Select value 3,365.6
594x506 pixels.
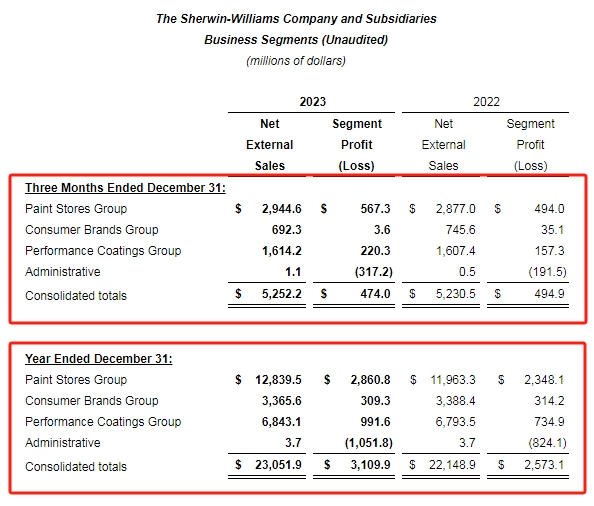click(281, 401)
